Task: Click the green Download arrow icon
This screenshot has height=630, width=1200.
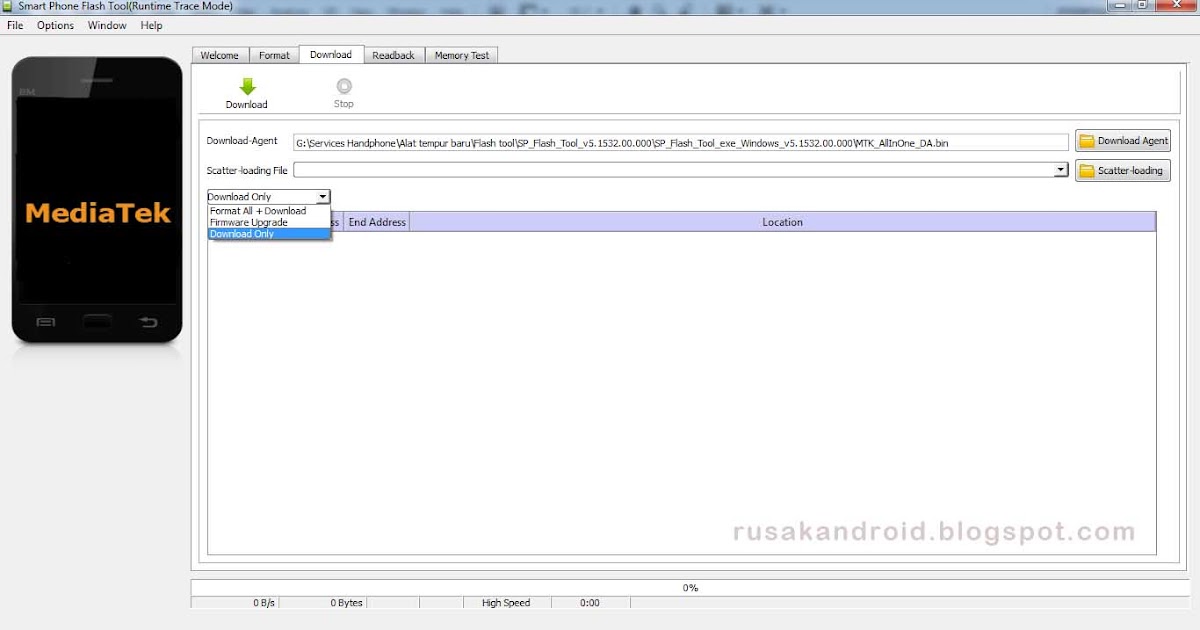Action: [x=246, y=85]
